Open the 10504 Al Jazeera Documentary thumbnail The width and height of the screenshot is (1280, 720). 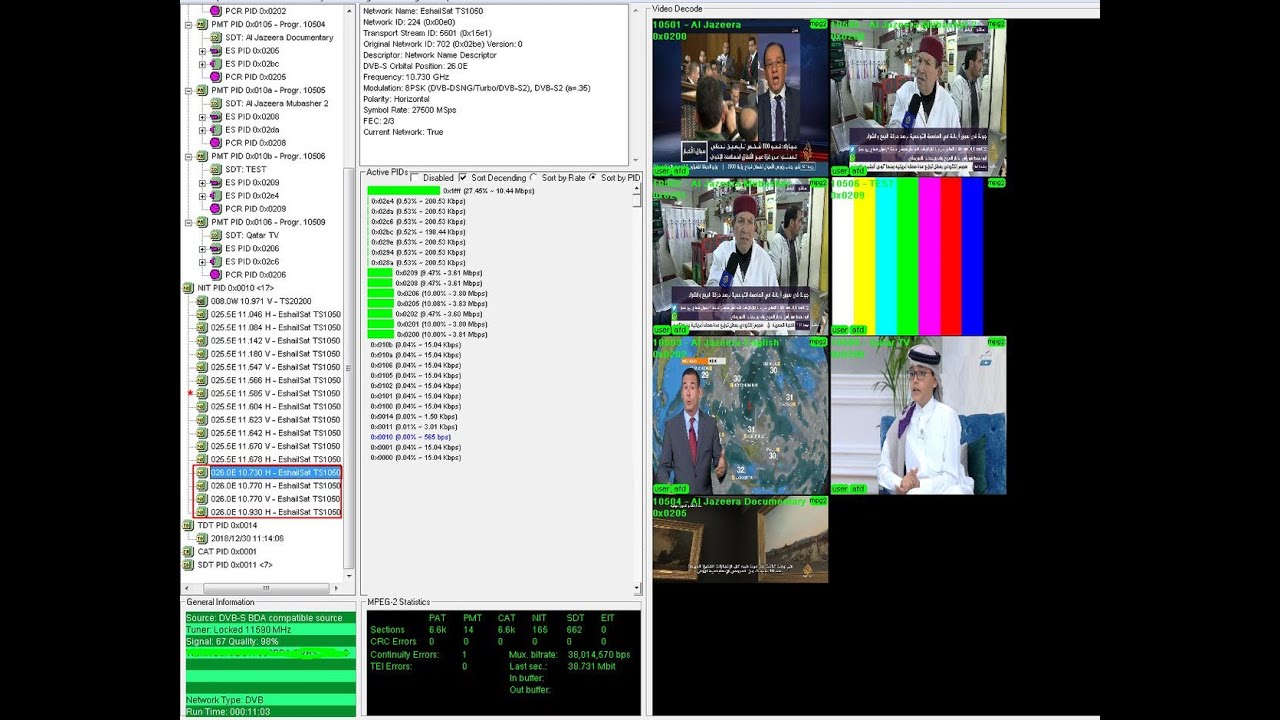pos(740,539)
